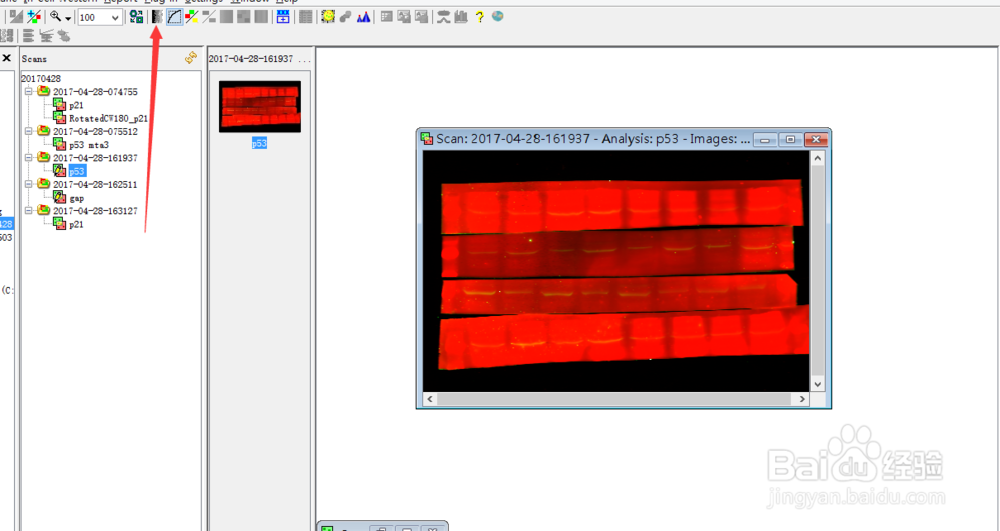Collapse the 2017-04-28-074755 scan node
The width and height of the screenshot is (1000, 531).
pos(28,92)
